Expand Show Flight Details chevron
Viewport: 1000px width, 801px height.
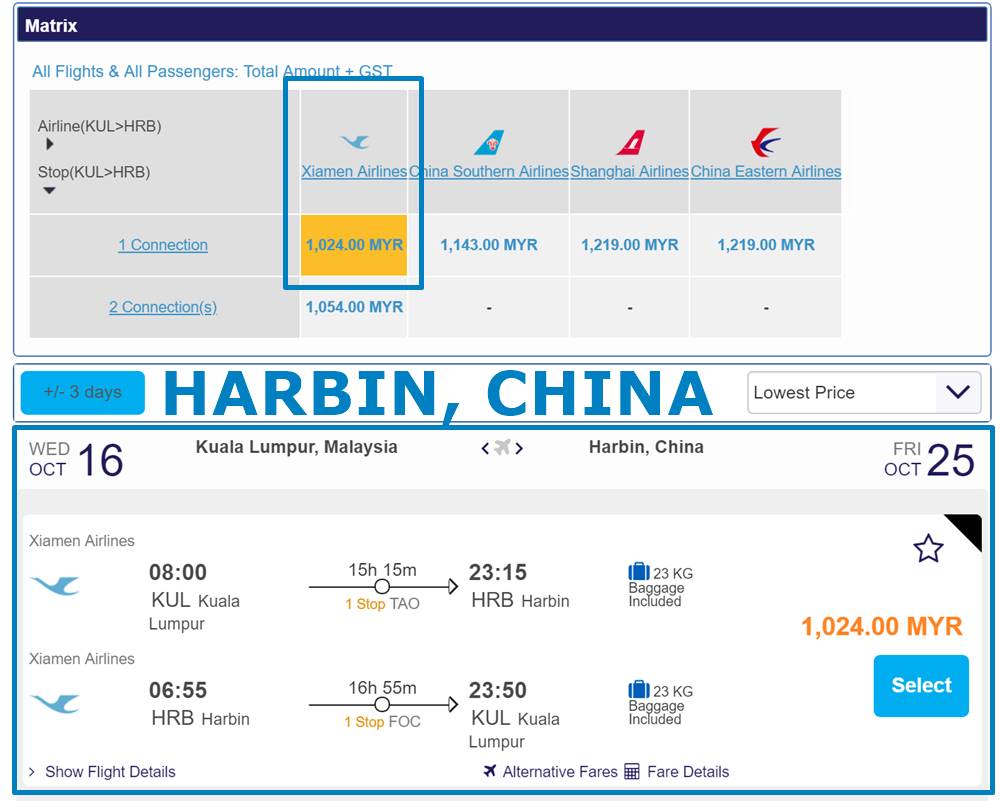(x=32, y=772)
